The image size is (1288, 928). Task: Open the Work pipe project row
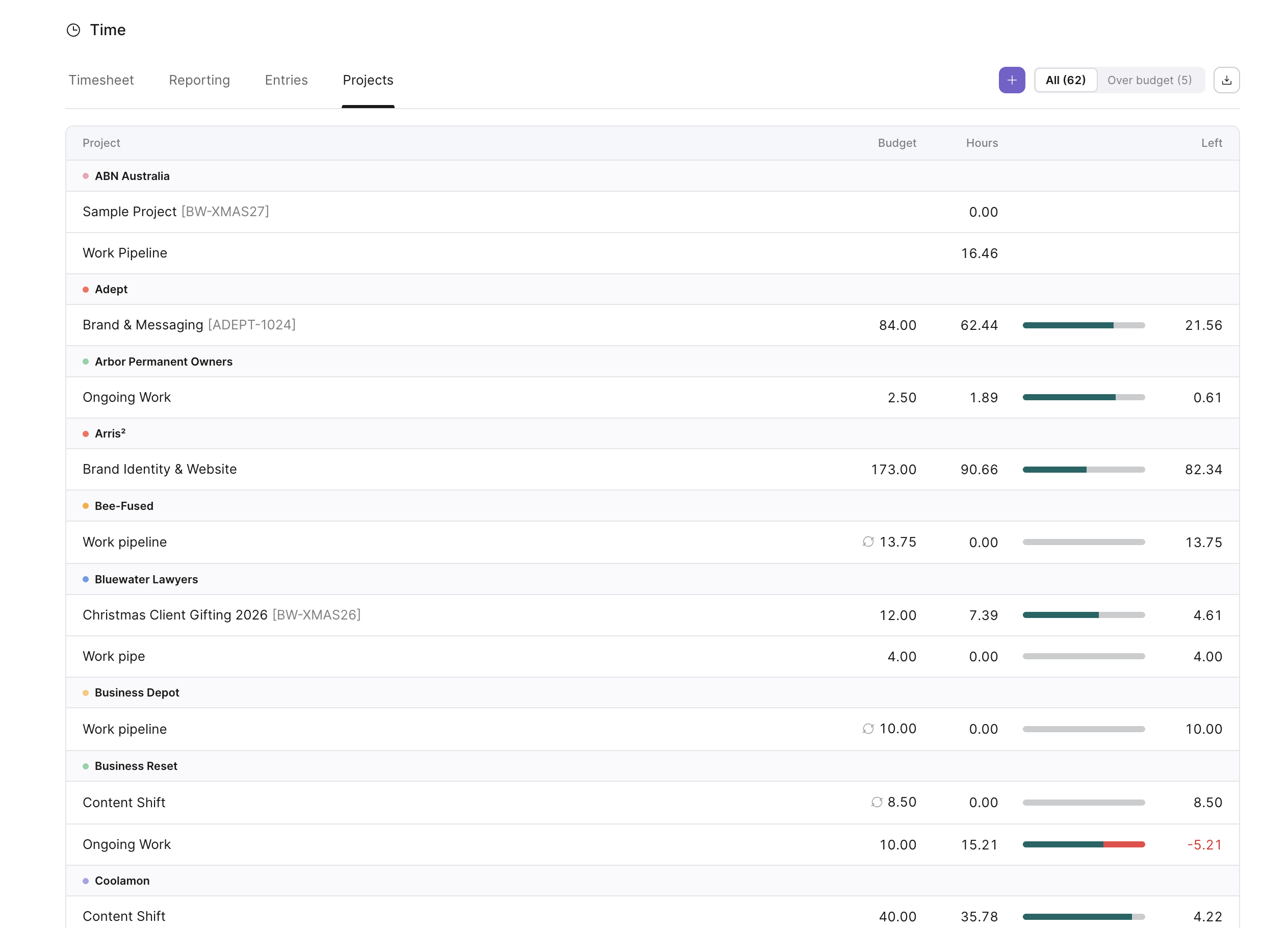pos(652,657)
